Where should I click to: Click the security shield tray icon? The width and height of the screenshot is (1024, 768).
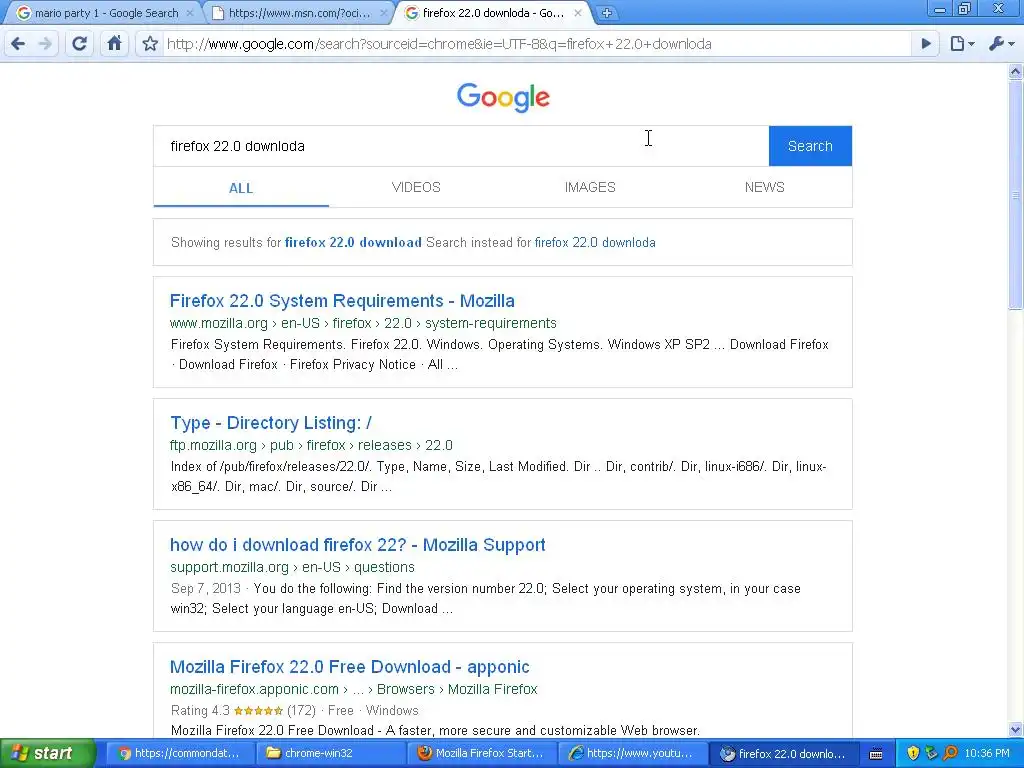(x=913, y=753)
